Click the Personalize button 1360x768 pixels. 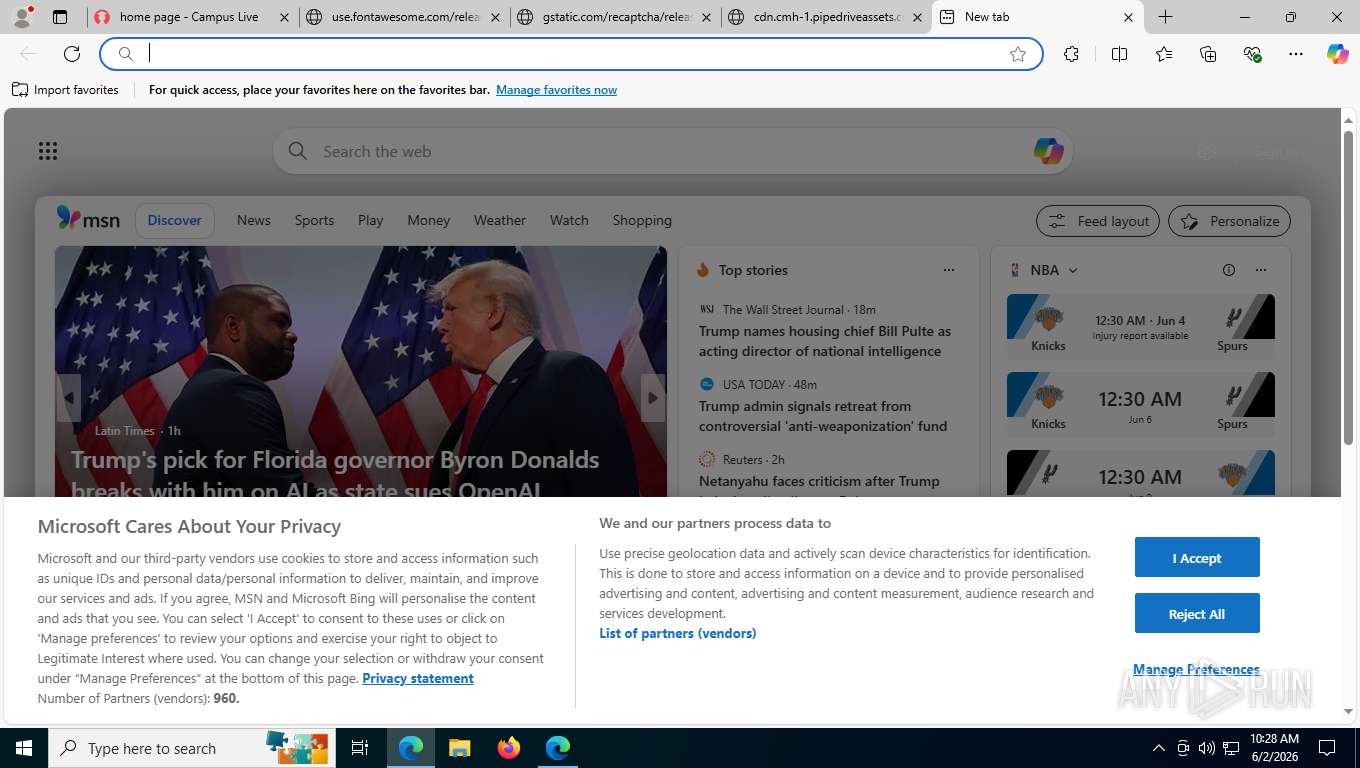click(1229, 221)
